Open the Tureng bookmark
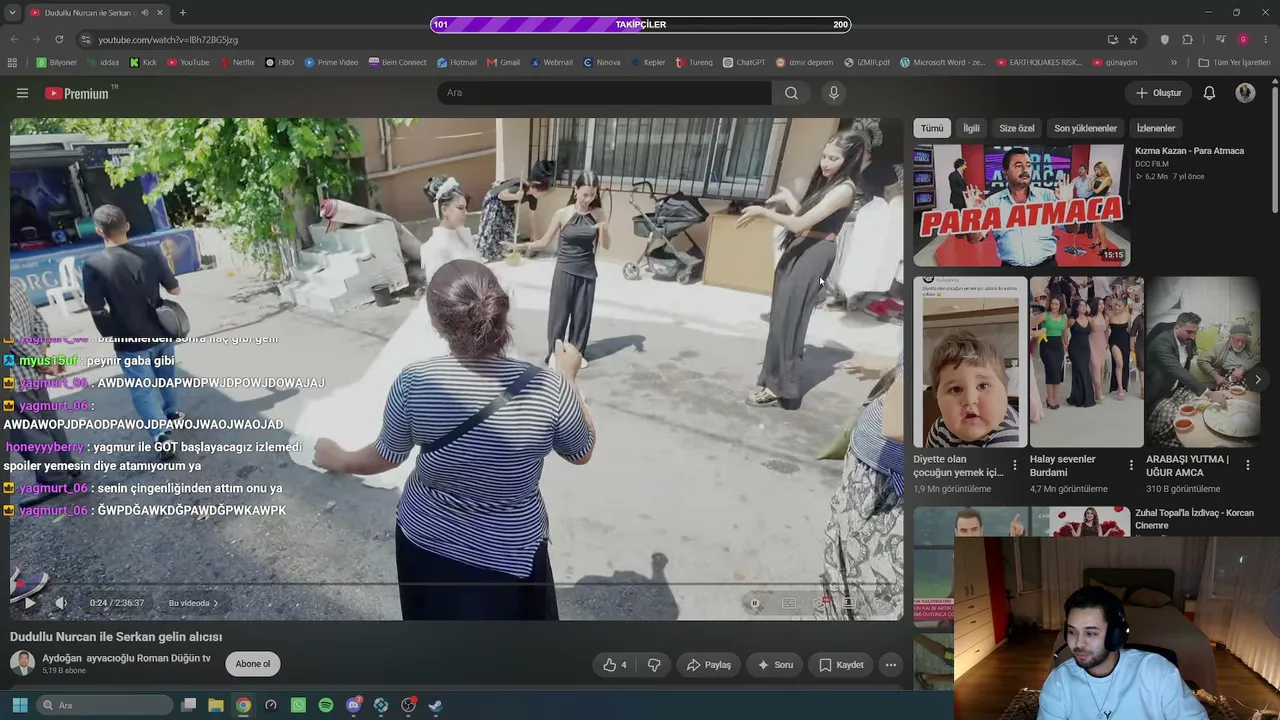Viewport: 1280px width, 720px height. click(693, 62)
